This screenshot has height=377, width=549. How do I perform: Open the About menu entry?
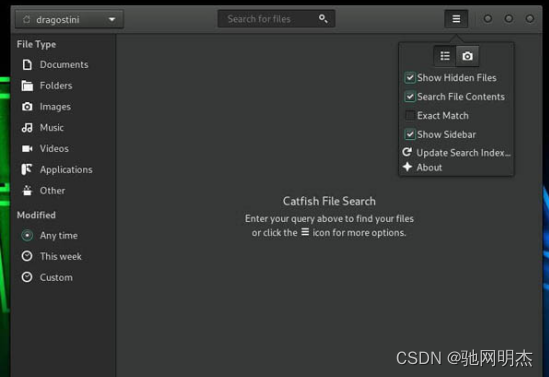click(422, 167)
